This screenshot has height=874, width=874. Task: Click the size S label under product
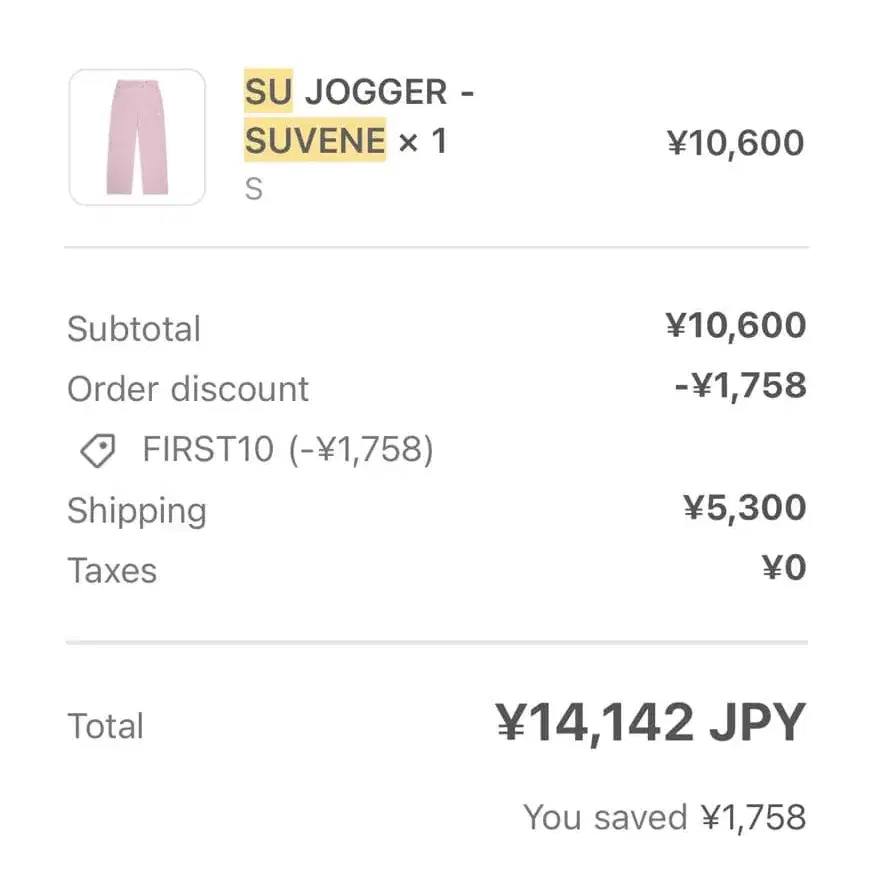[x=254, y=188]
